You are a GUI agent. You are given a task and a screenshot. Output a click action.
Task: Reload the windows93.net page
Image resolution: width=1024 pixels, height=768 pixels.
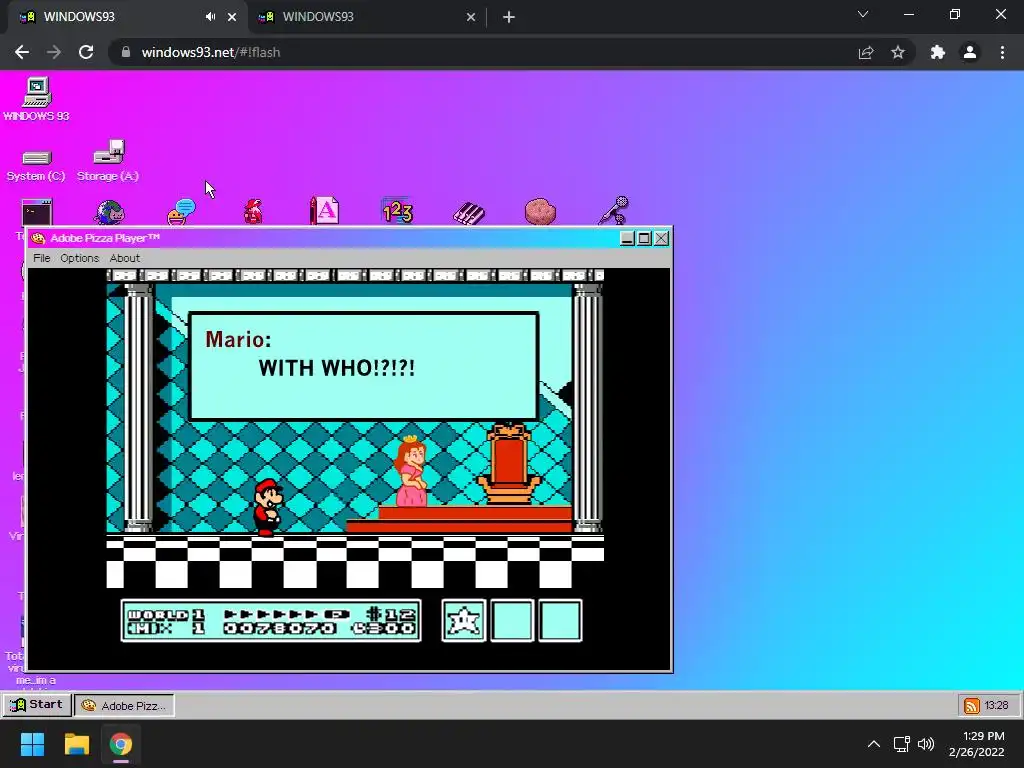(86, 52)
